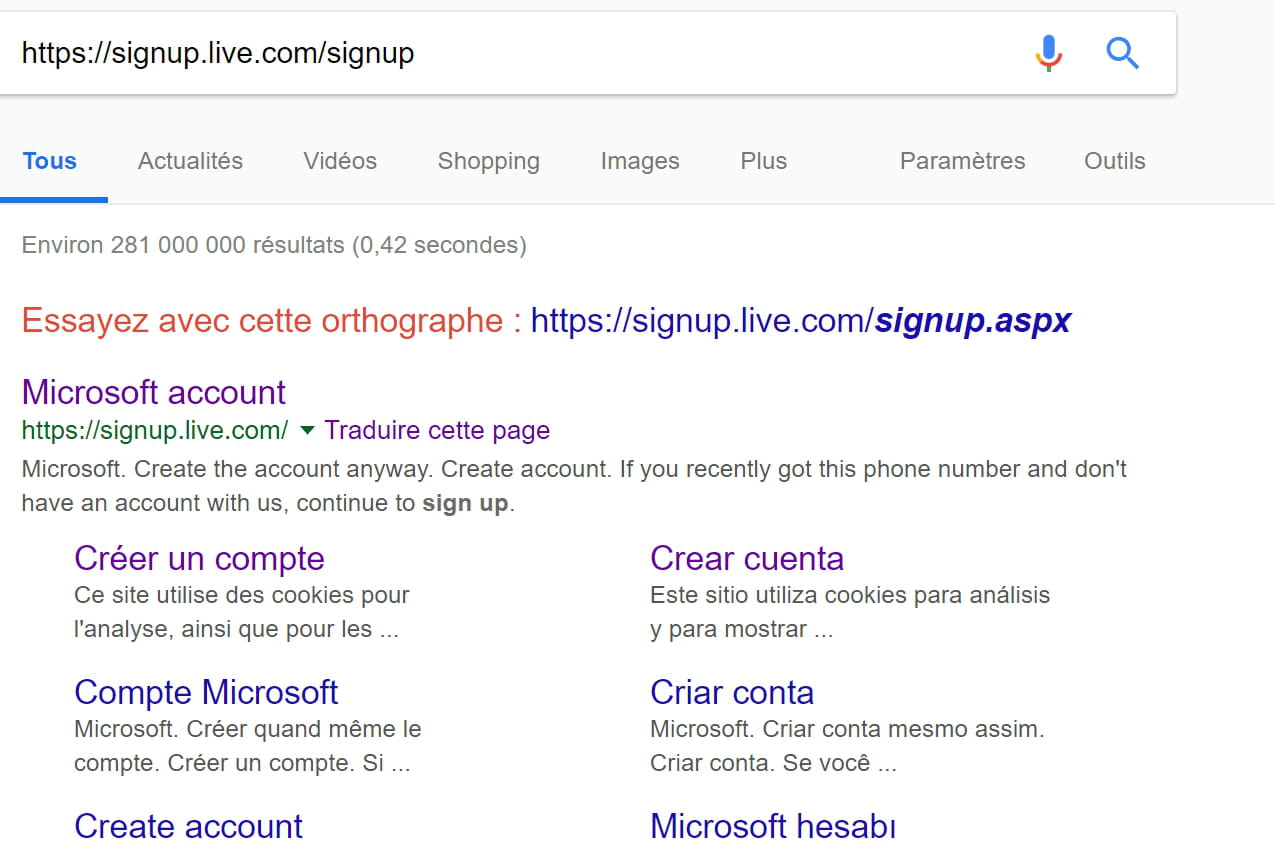Click snippet 'Microsoft. Create the account anyway'
The width and height of the screenshot is (1275, 846).
(x=574, y=486)
